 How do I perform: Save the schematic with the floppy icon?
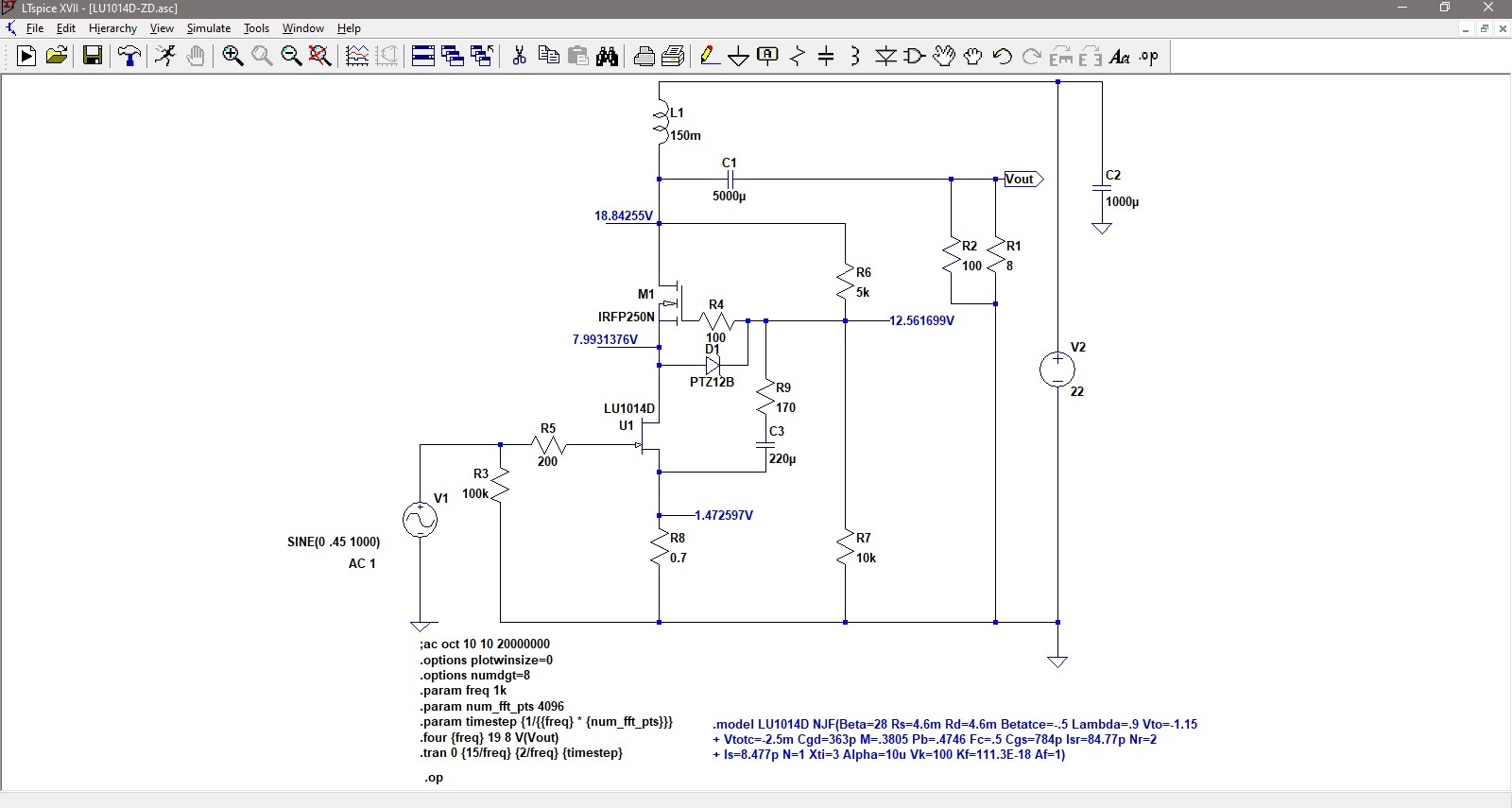tap(92, 57)
